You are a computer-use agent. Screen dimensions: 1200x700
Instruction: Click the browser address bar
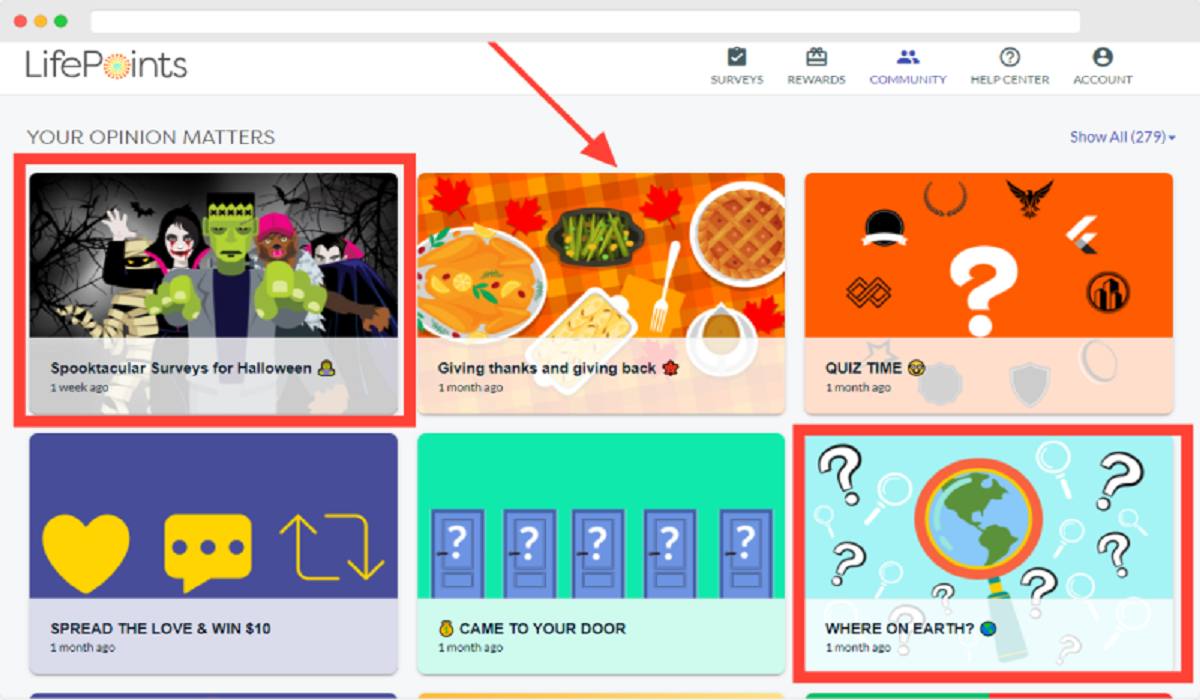click(x=585, y=21)
